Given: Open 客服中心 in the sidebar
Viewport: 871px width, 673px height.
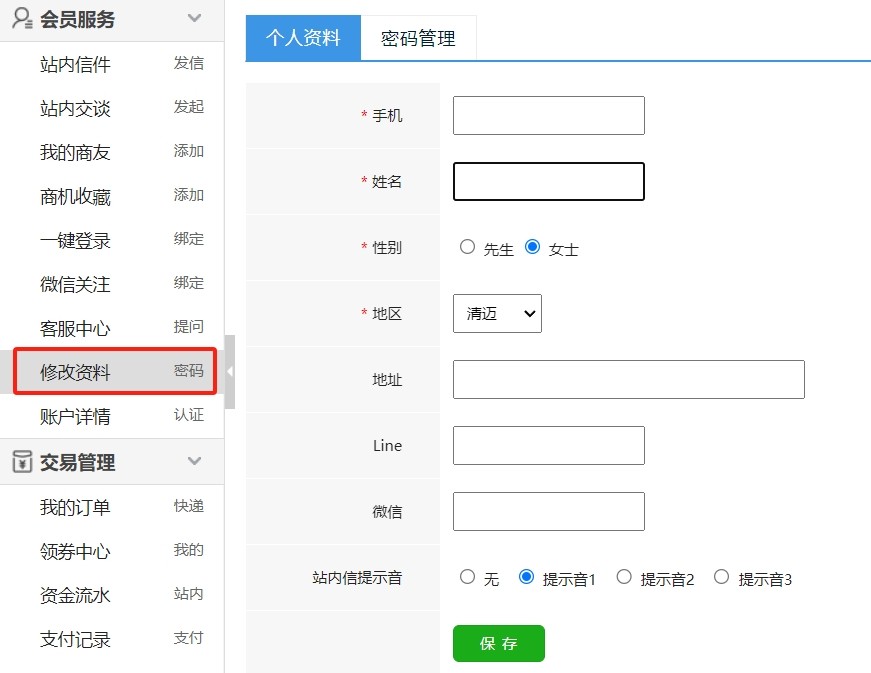Looking at the screenshot, I should [75, 328].
